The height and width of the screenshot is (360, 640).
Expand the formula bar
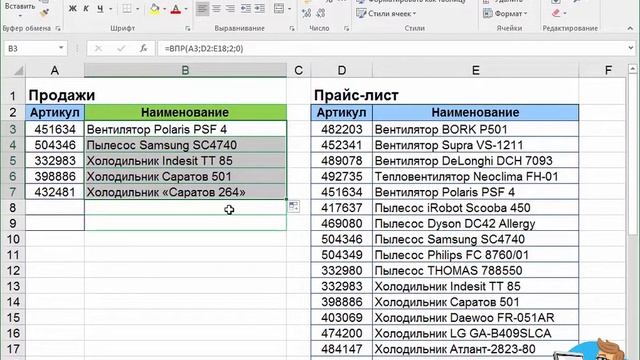coord(631,48)
